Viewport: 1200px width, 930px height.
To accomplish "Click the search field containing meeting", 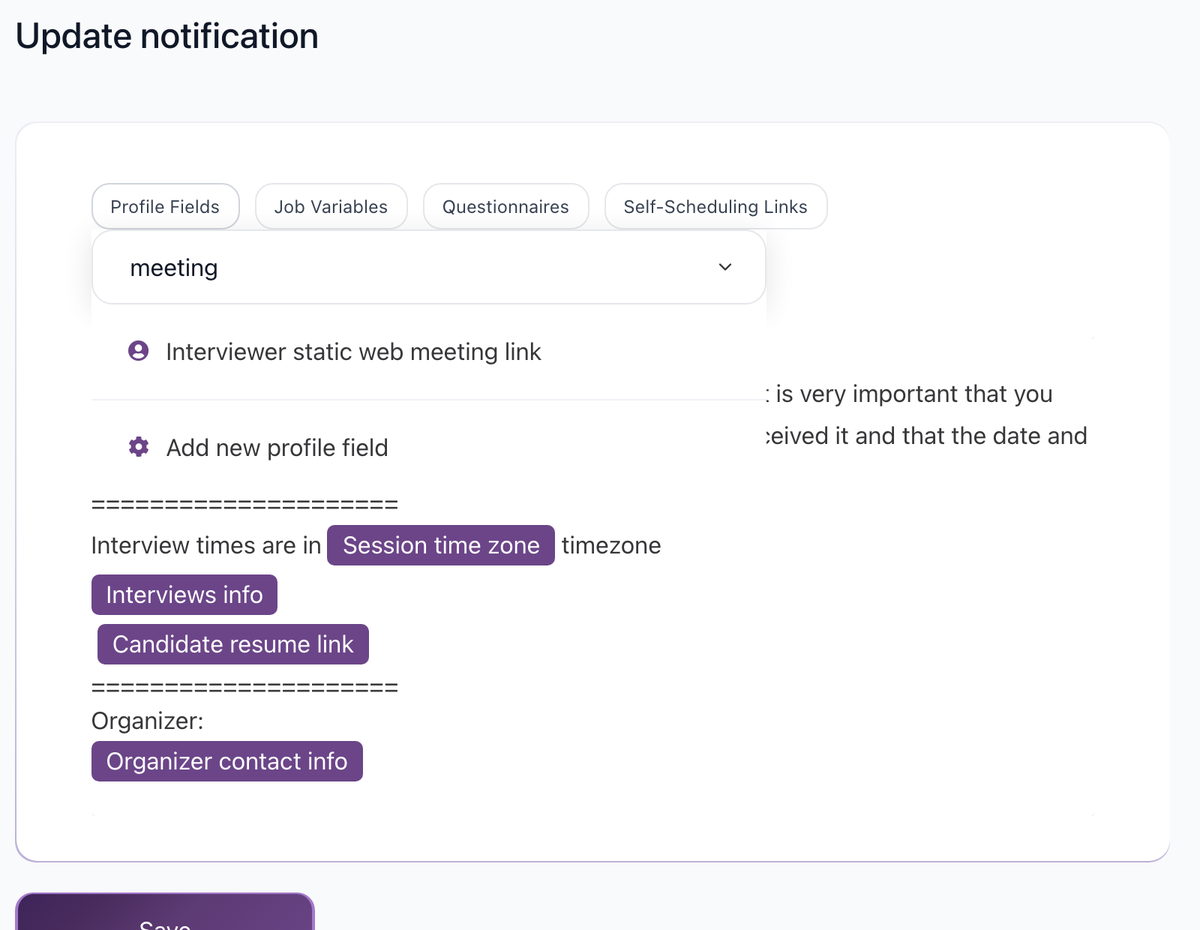I will (x=429, y=267).
